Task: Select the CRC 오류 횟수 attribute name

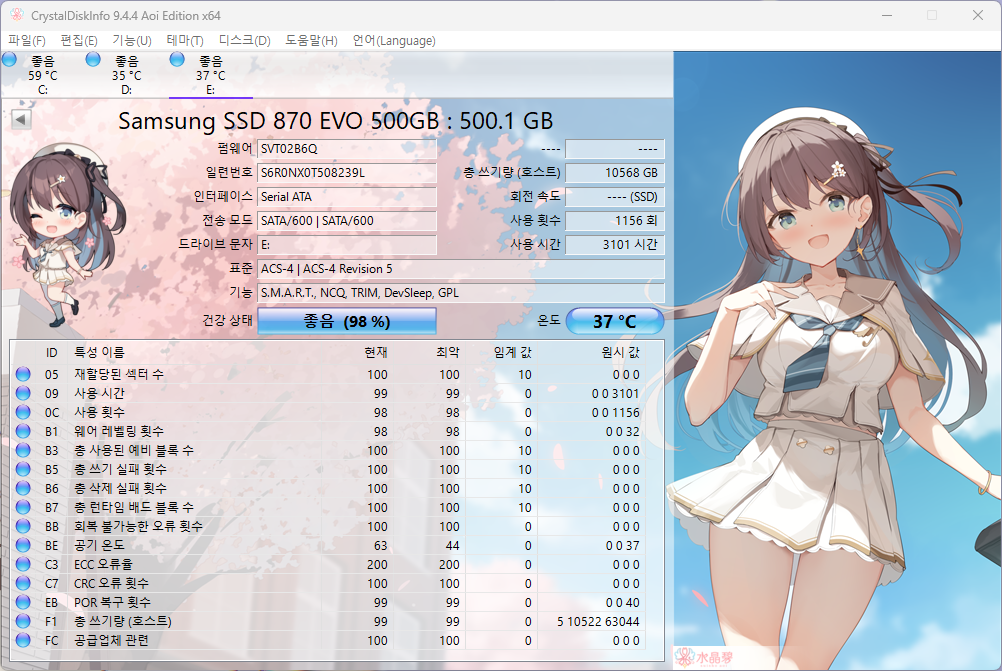Action: pyautogui.click(x=111, y=583)
